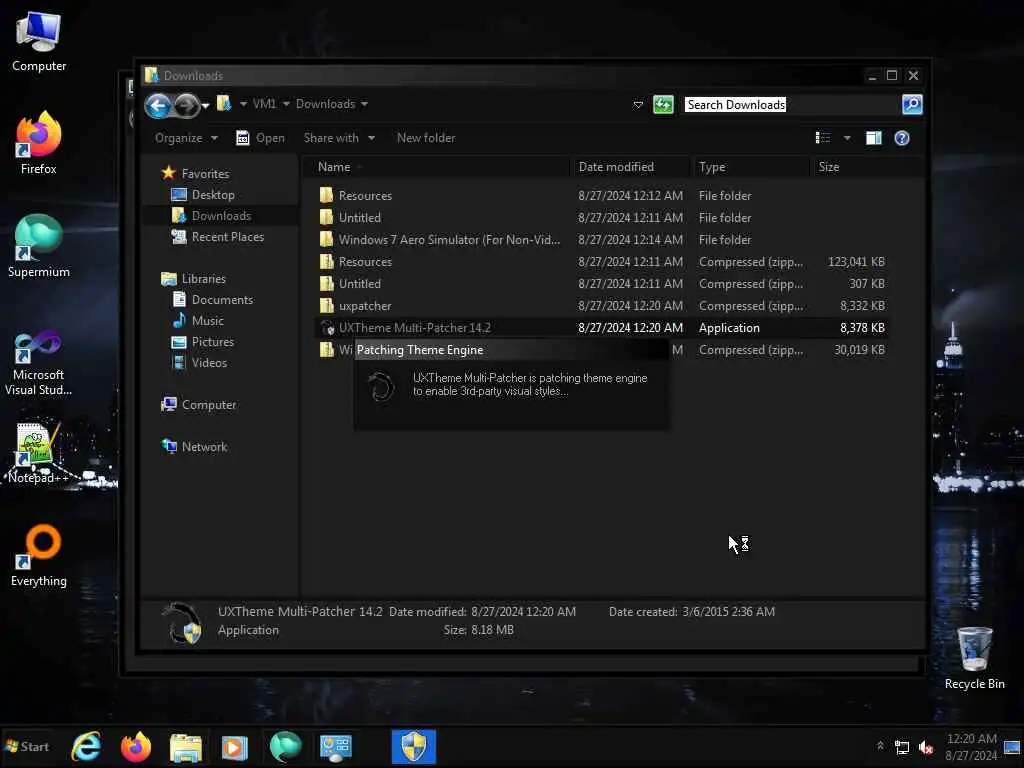
Task: Sort by the Type column header
Action: pyautogui.click(x=750, y=167)
